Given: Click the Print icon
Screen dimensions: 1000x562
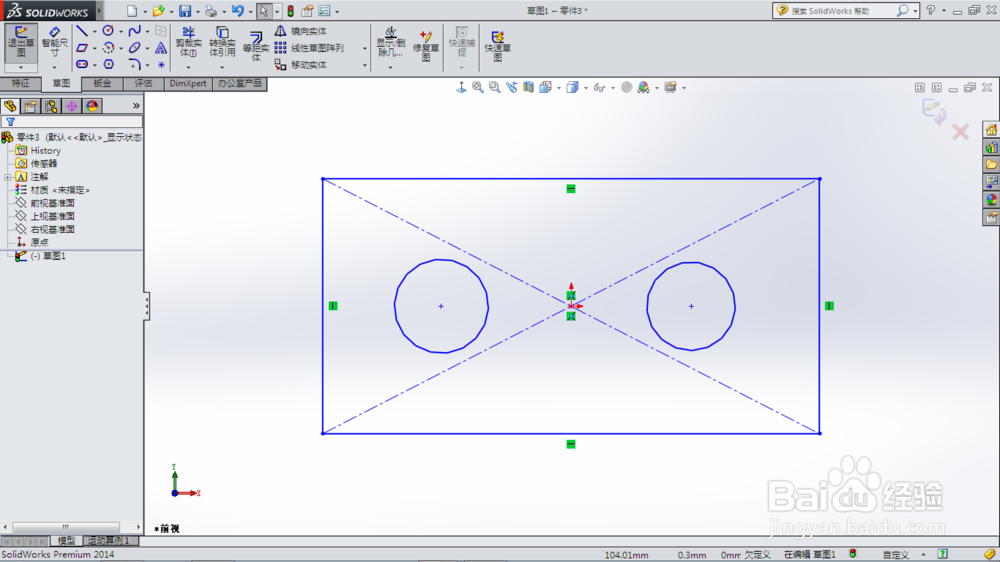Looking at the screenshot, I should (211, 11).
